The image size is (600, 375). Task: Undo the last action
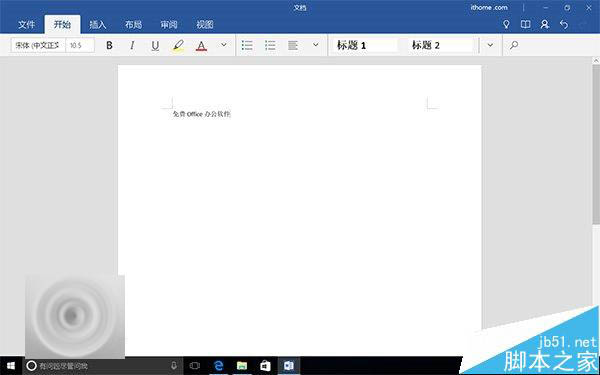pos(564,24)
